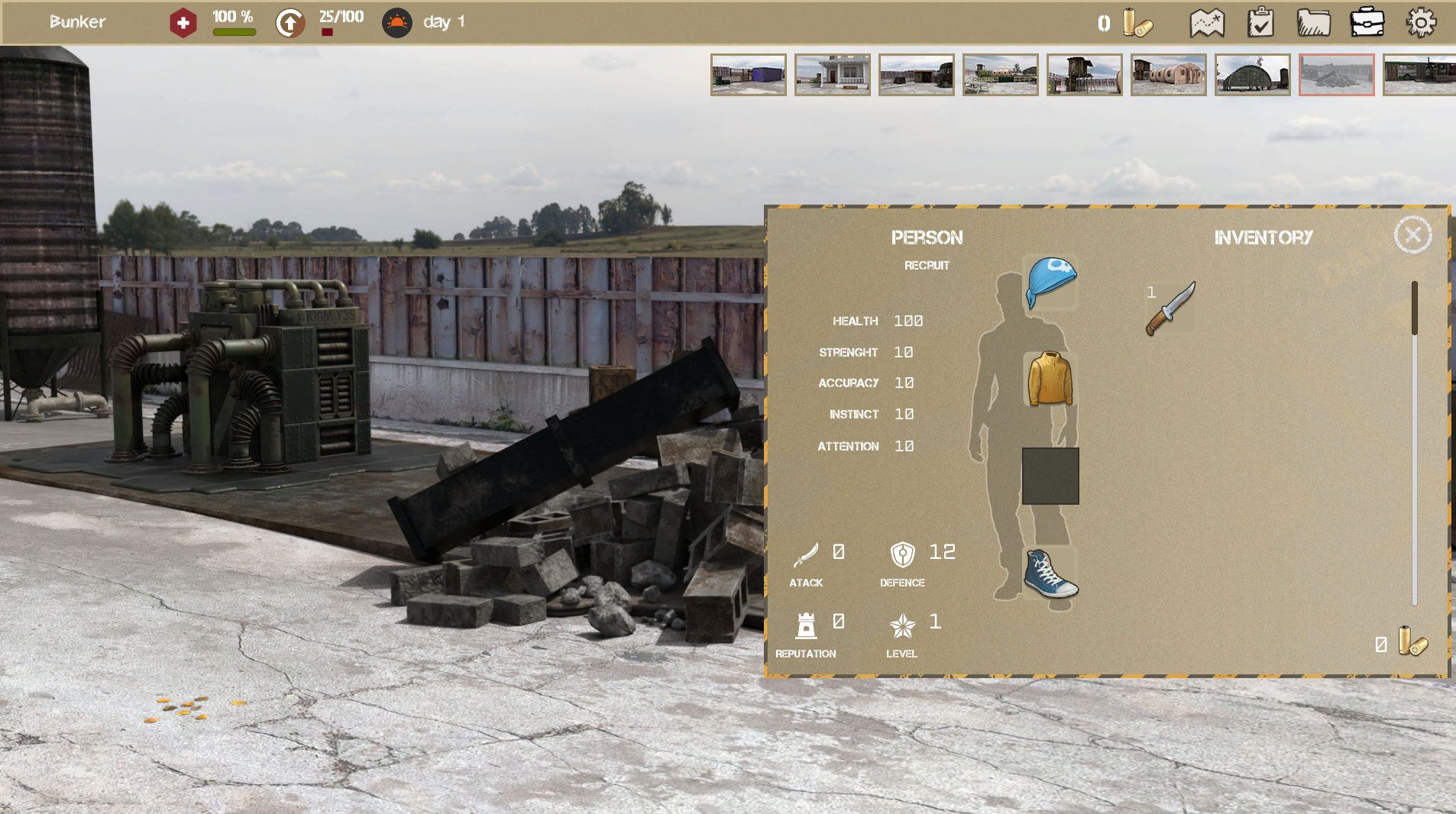The width and height of the screenshot is (1456, 814).
Task: Click the empty legs equipment slot
Action: tap(1050, 476)
